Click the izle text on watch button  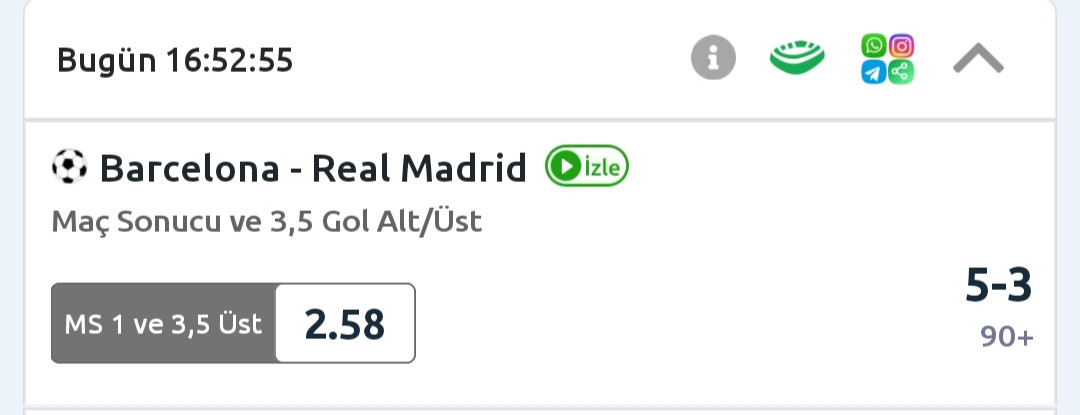pyautogui.click(x=603, y=168)
